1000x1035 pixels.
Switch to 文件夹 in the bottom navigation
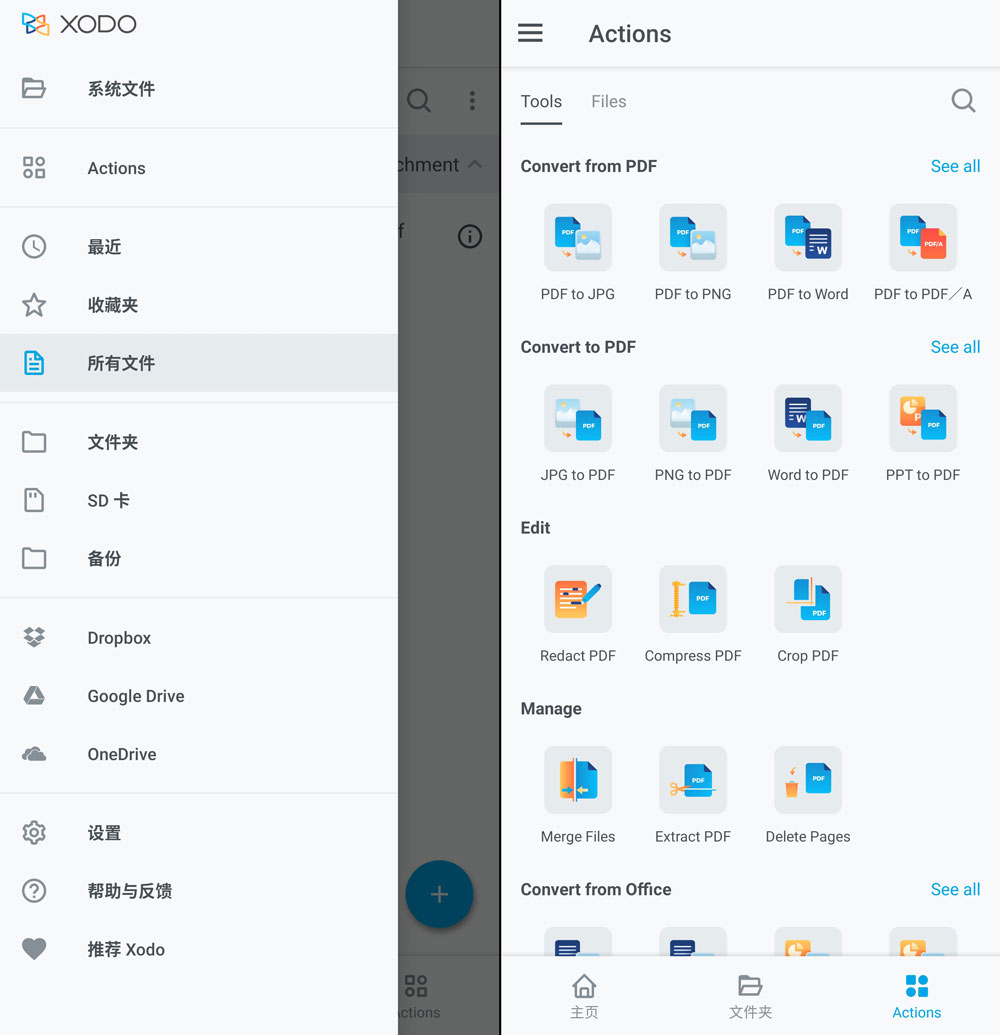[x=750, y=996]
